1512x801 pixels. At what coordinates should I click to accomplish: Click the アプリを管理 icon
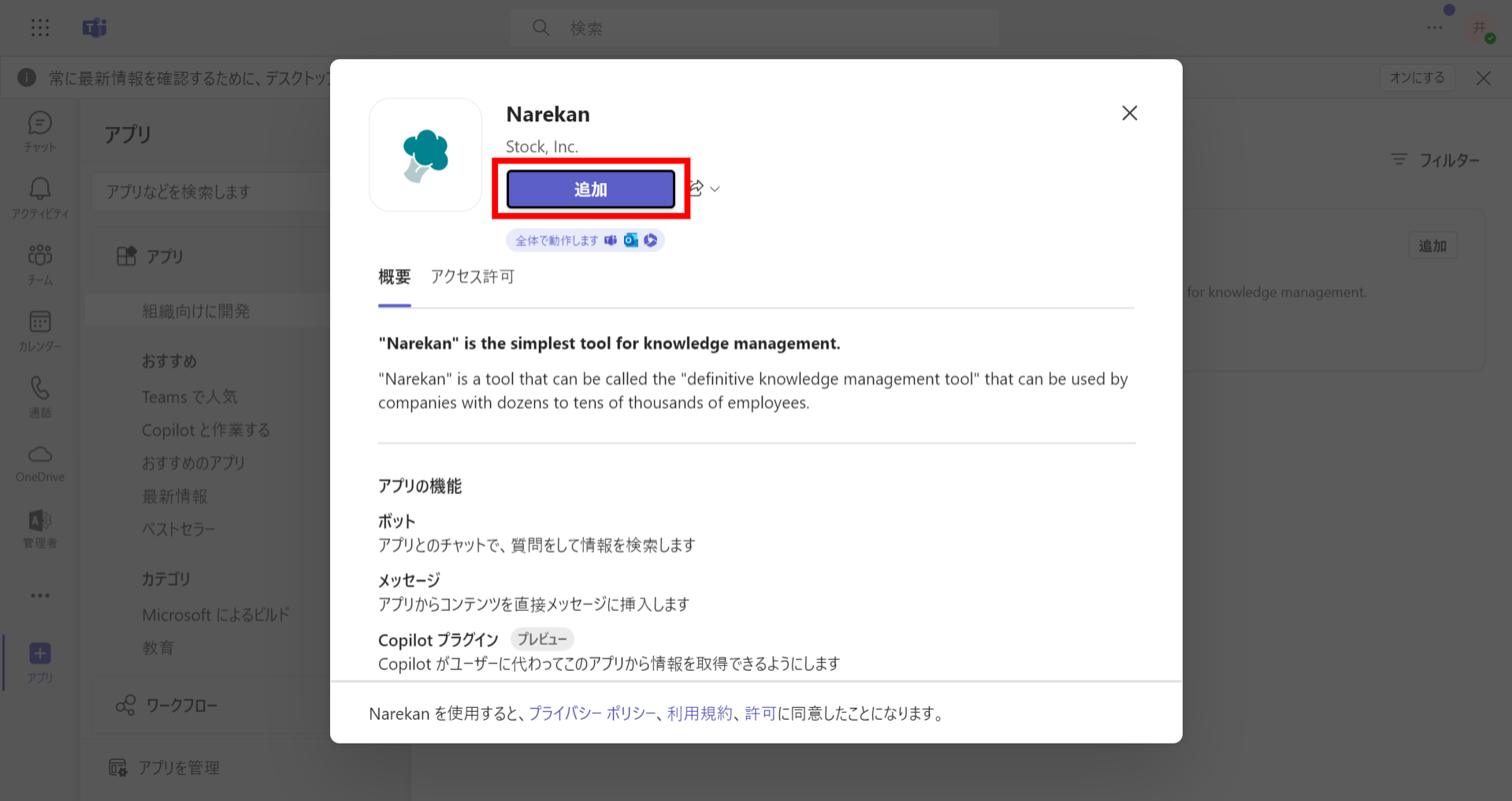117,767
